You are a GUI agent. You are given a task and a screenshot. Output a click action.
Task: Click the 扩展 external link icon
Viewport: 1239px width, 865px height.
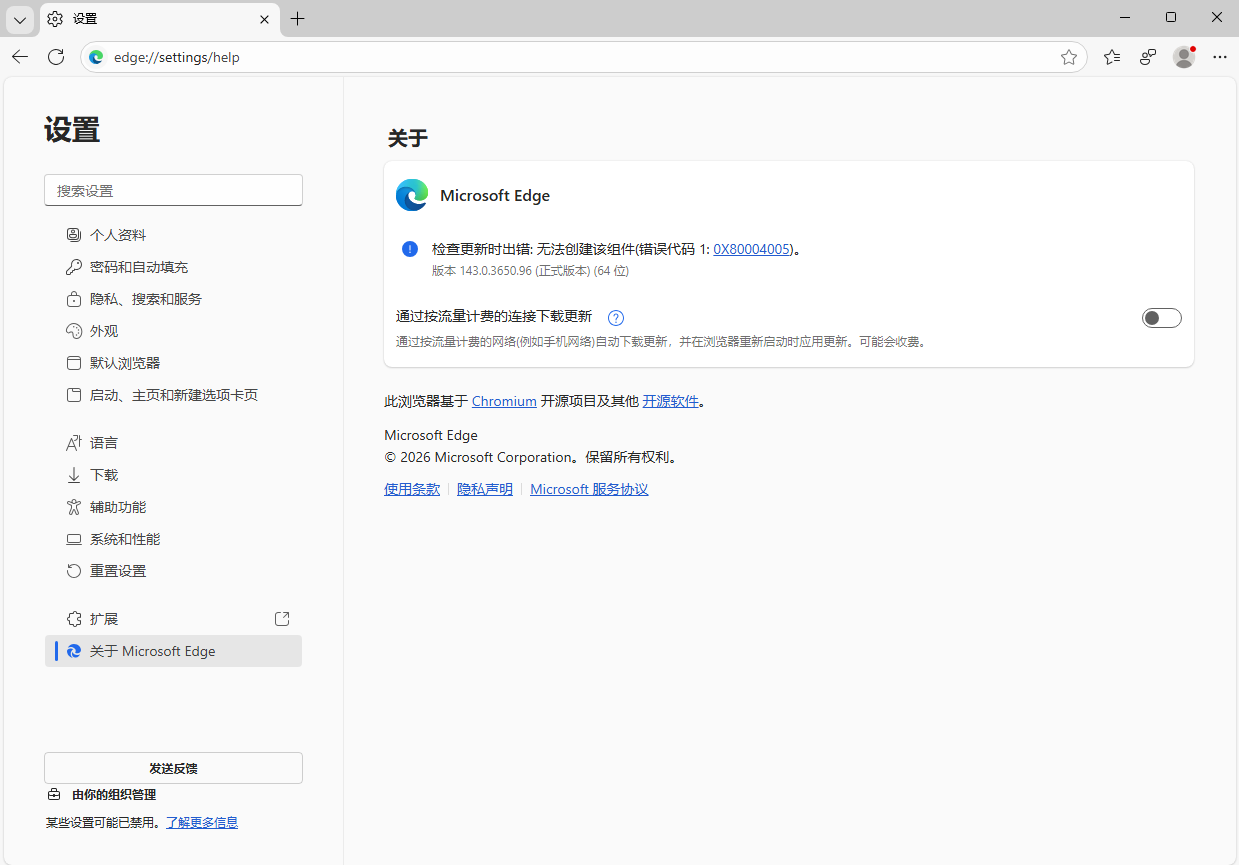[281, 618]
